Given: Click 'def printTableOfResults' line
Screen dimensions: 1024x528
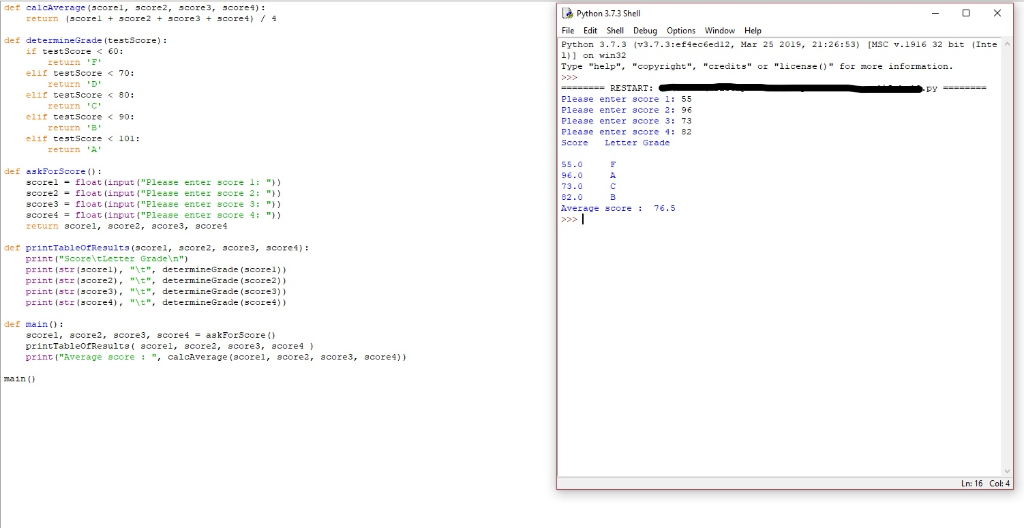Looking at the screenshot, I should point(157,248).
